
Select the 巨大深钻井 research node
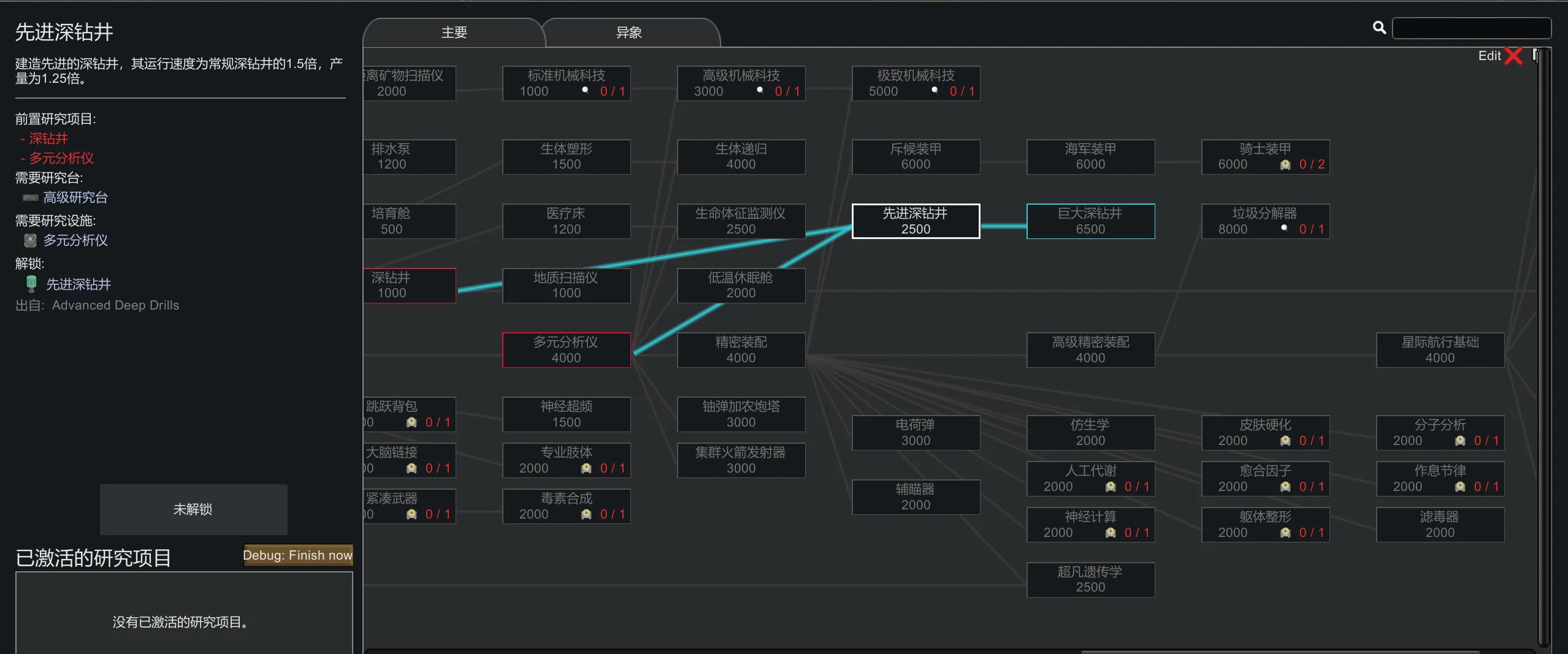[1090, 221]
